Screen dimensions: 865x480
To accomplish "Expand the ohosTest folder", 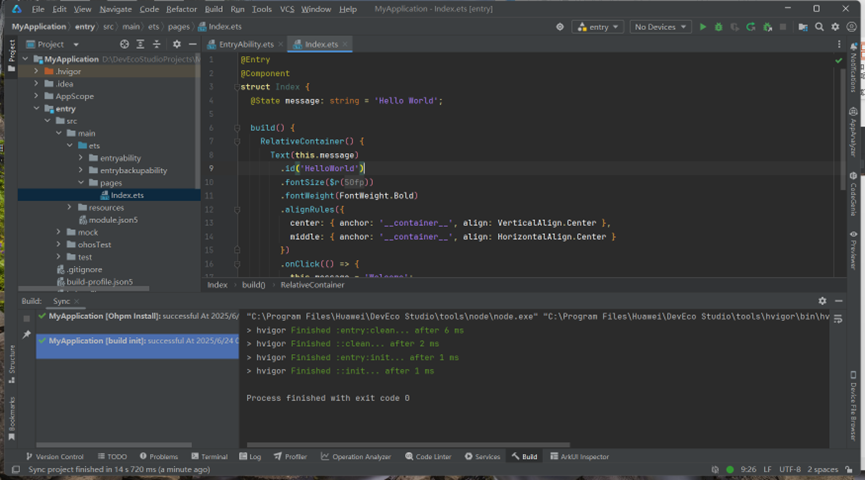I will pos(58,244).
